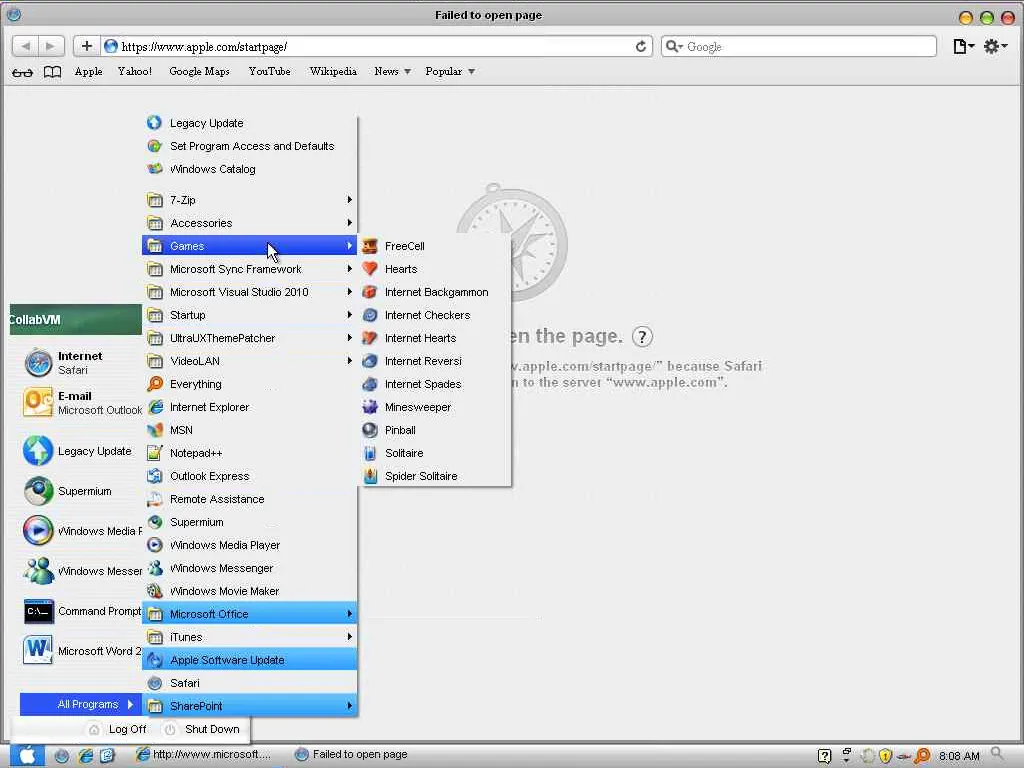Open Internet Spades
The width and height of the screenshot is (1024, 768).
tap(434, 384)
